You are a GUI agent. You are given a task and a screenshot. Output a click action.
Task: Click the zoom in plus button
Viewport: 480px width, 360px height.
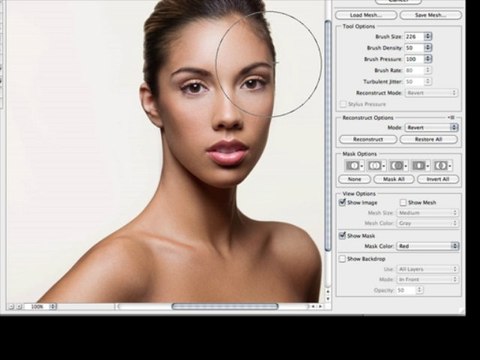pyautogui.click(x=19, y=306)
